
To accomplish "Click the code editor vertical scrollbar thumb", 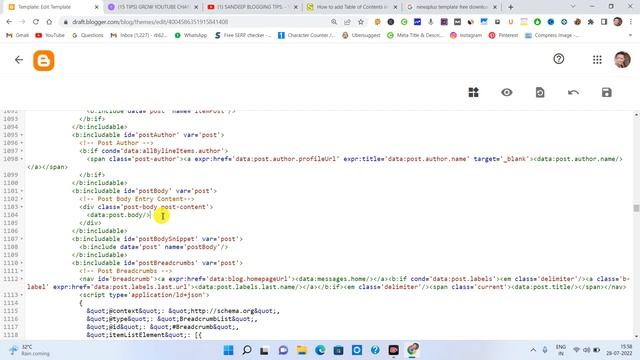I will click(x=636, y=208).
